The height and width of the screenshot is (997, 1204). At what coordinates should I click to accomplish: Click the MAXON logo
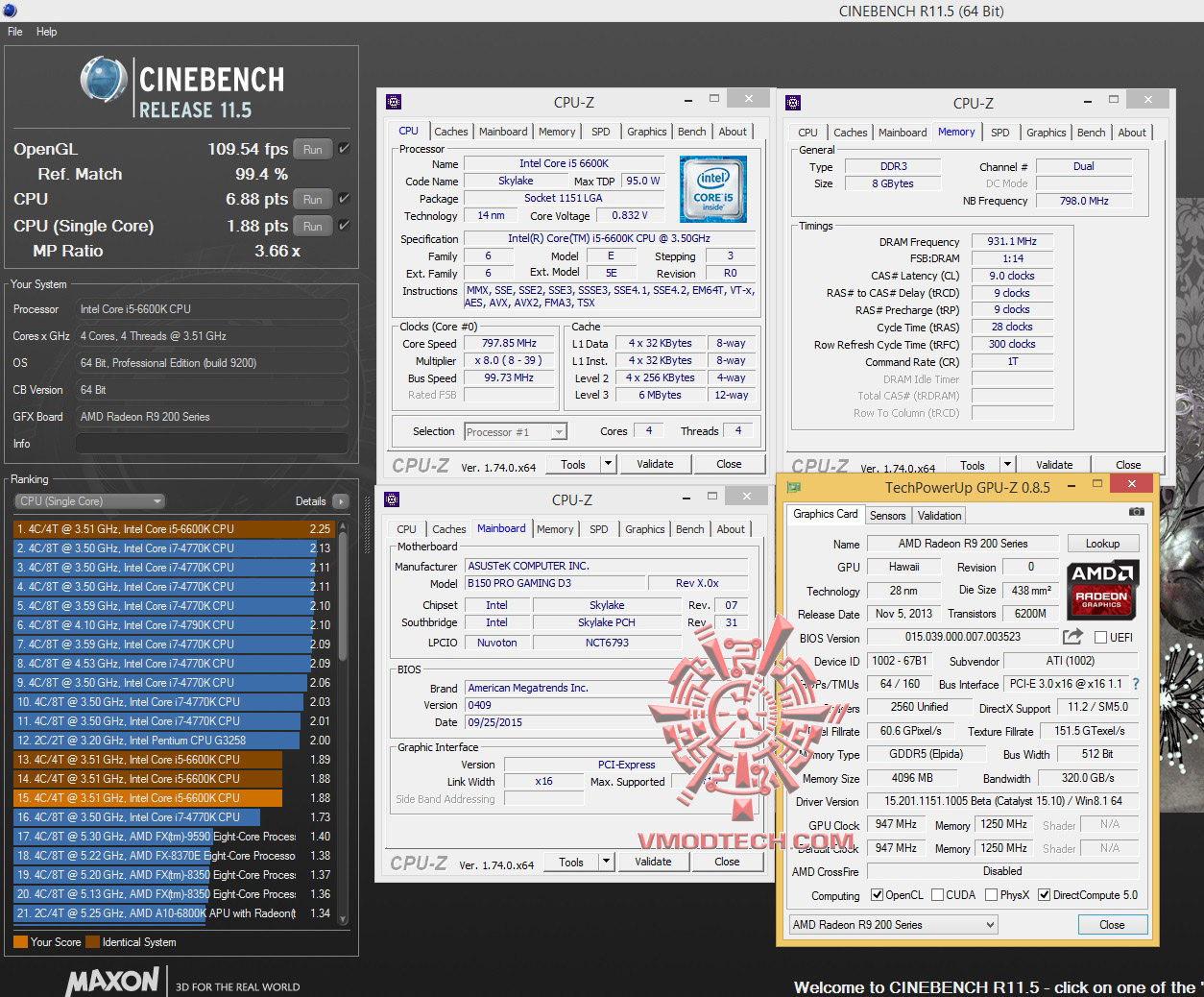(x=112, y=982)
